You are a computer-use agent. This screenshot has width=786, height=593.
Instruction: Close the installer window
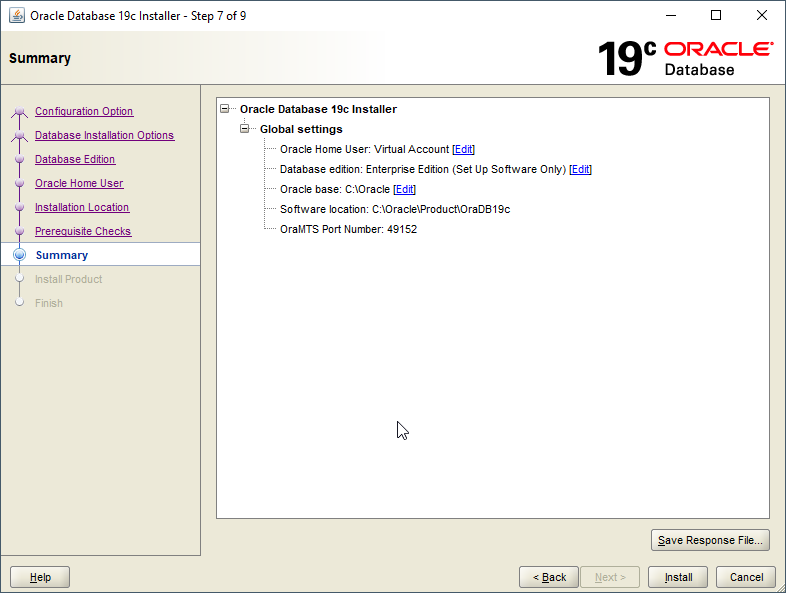761,16
